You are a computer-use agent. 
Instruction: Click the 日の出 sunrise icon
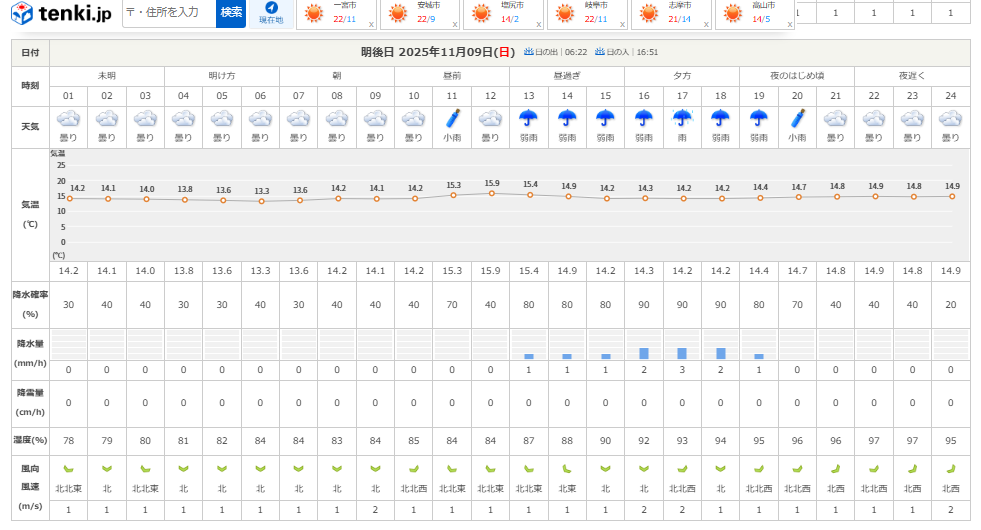pyautogui.click(x=529, y=51)
